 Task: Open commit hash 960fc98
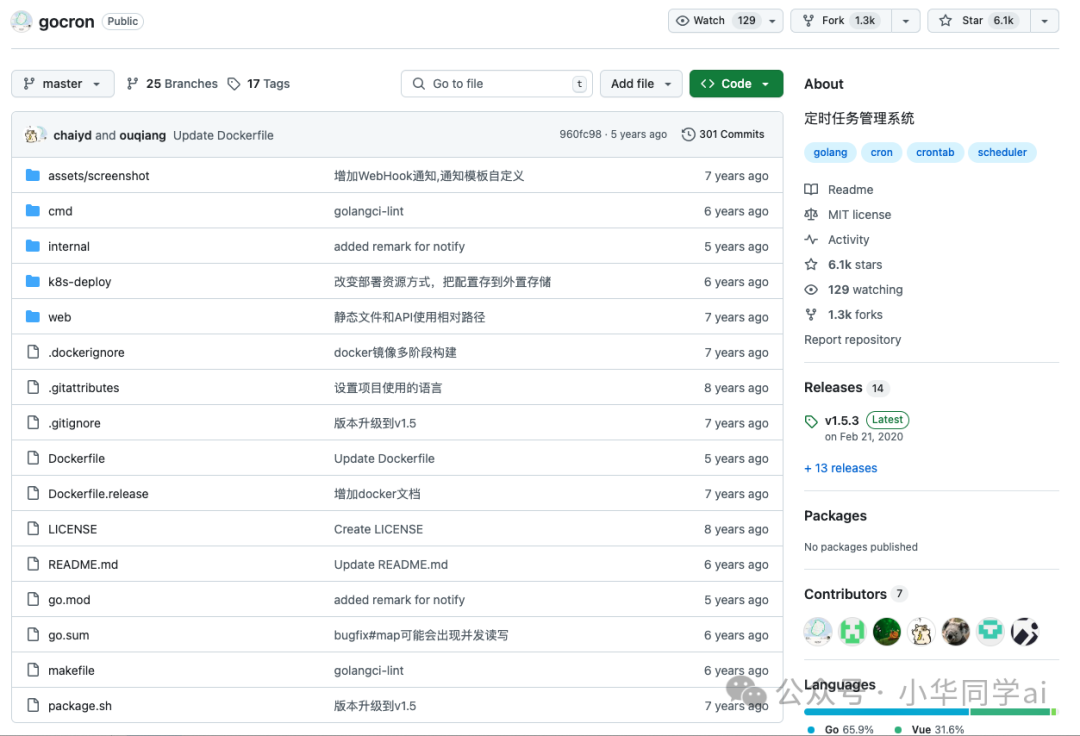(x=580, y=134)
